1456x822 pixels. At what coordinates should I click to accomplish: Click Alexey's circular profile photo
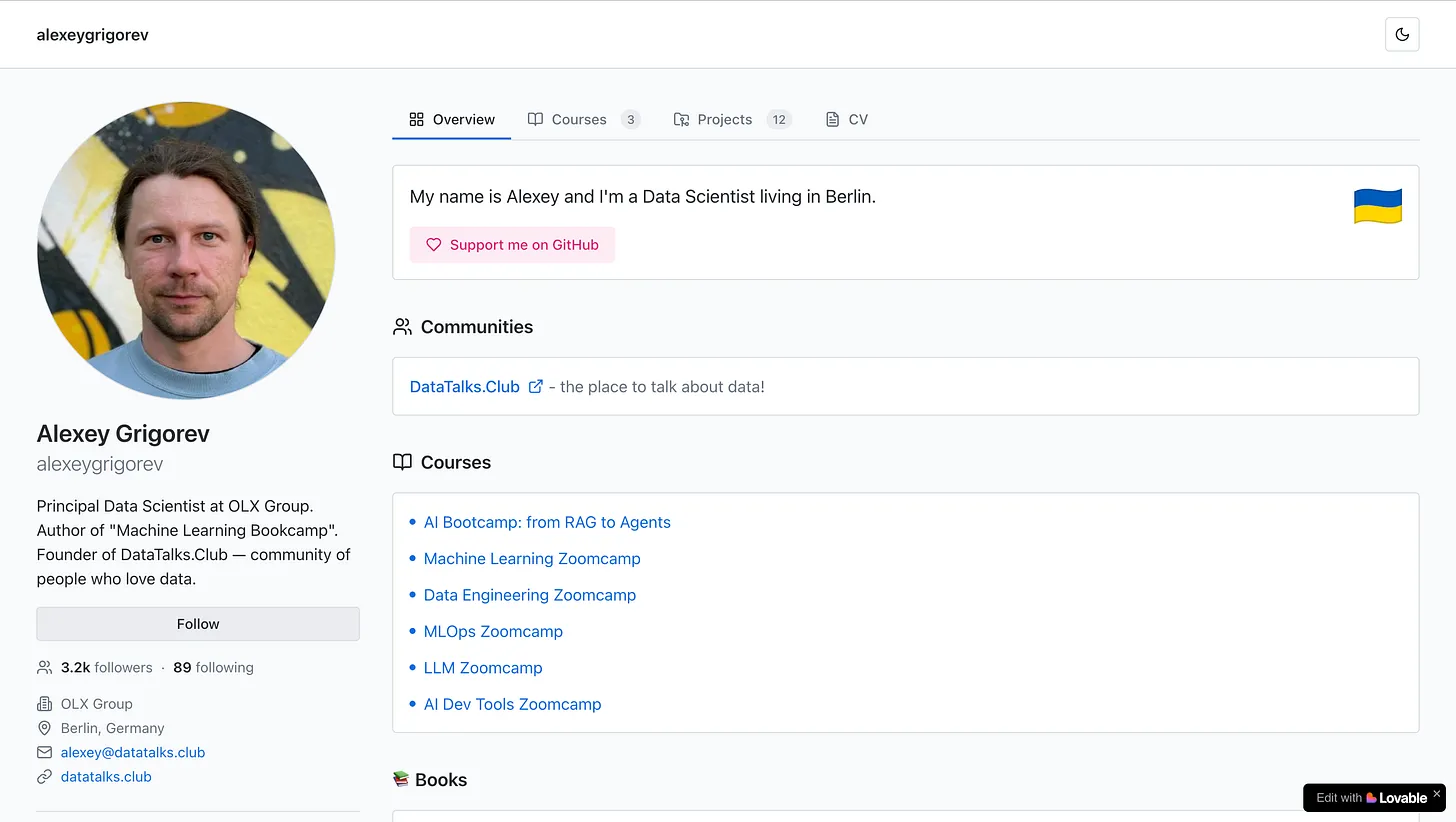click(186, 251)
